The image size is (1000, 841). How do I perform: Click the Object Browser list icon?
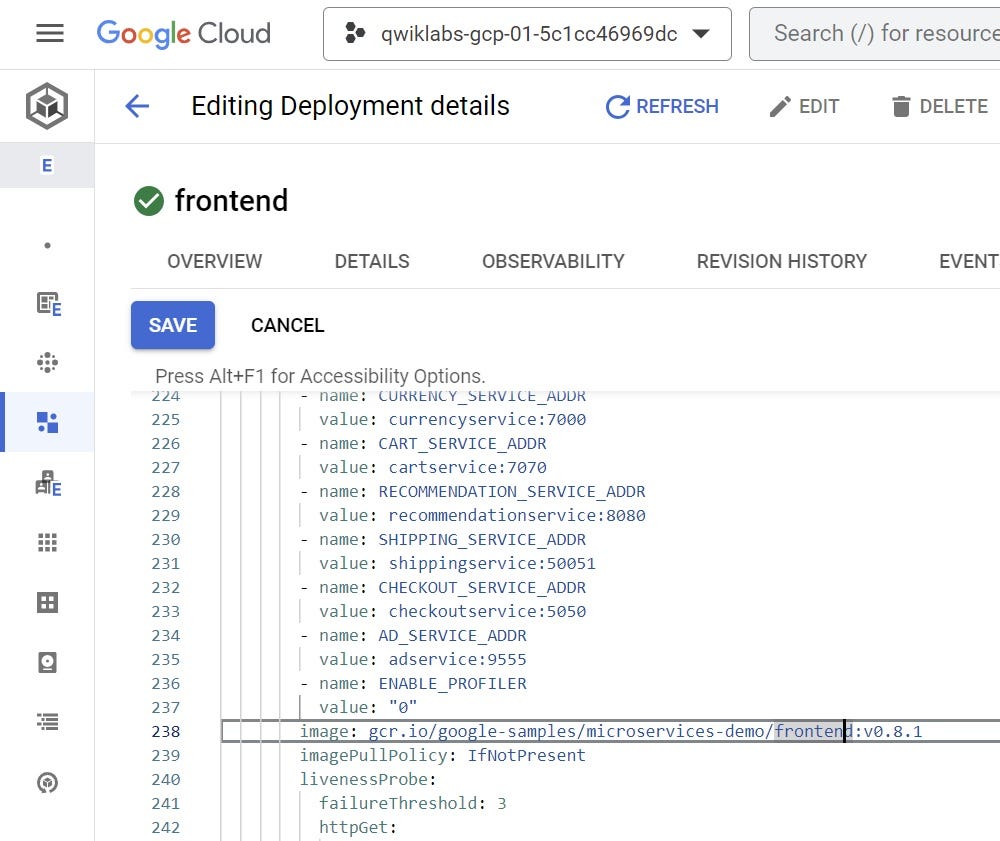[47, 722]
